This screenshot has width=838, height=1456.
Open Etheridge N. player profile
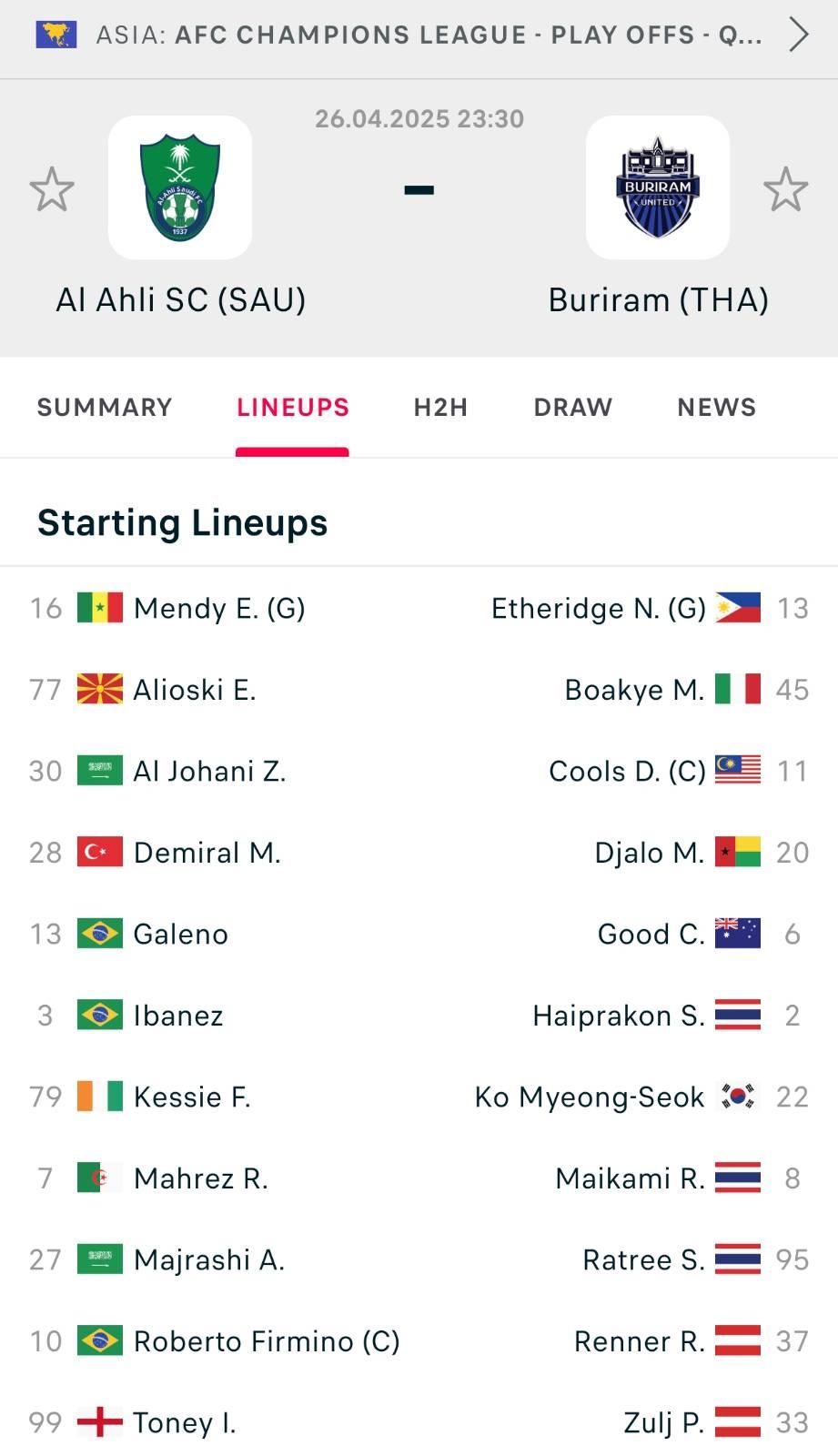598,608
